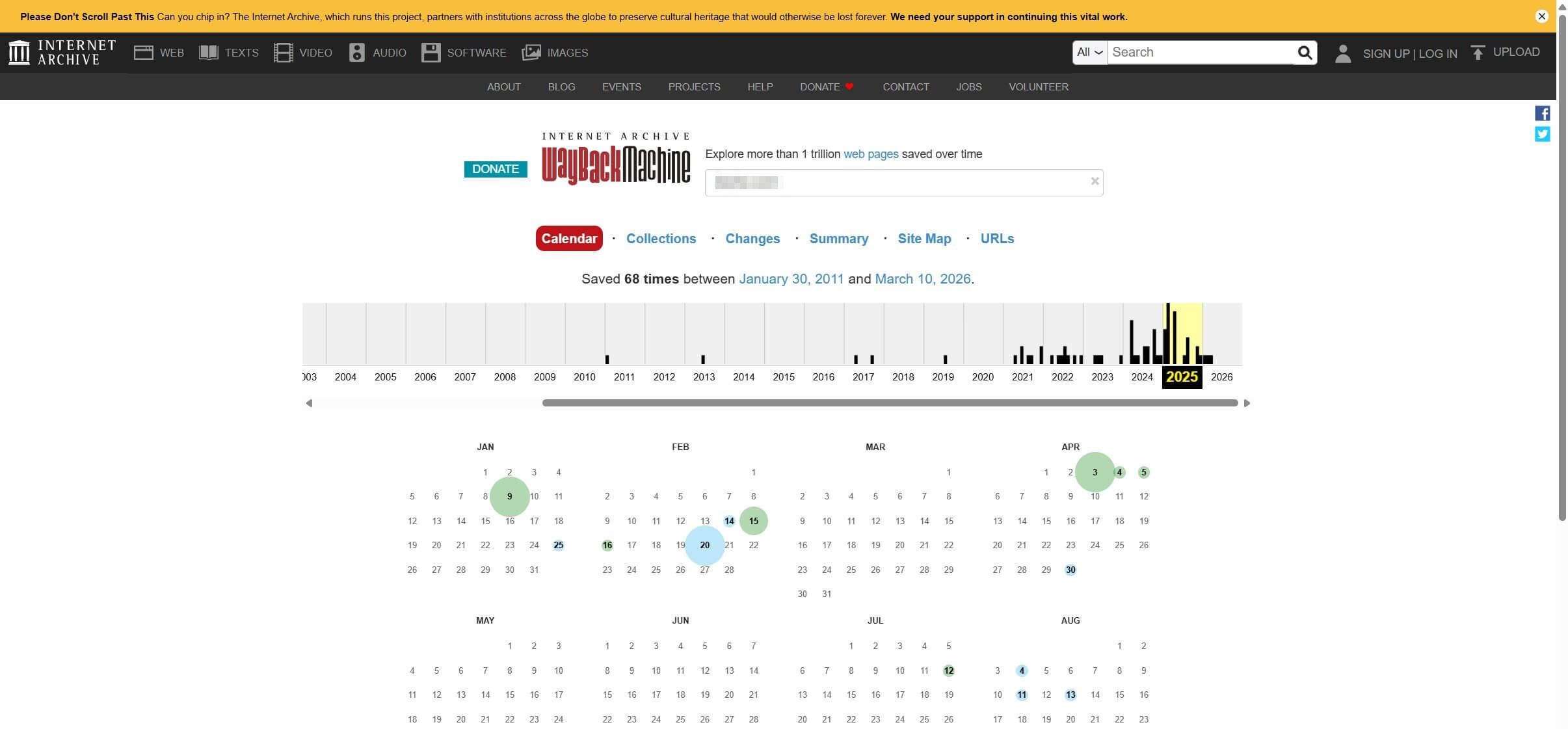Switch to the Summary tab
Viewport: 1568px width, 729px height.
838,239
